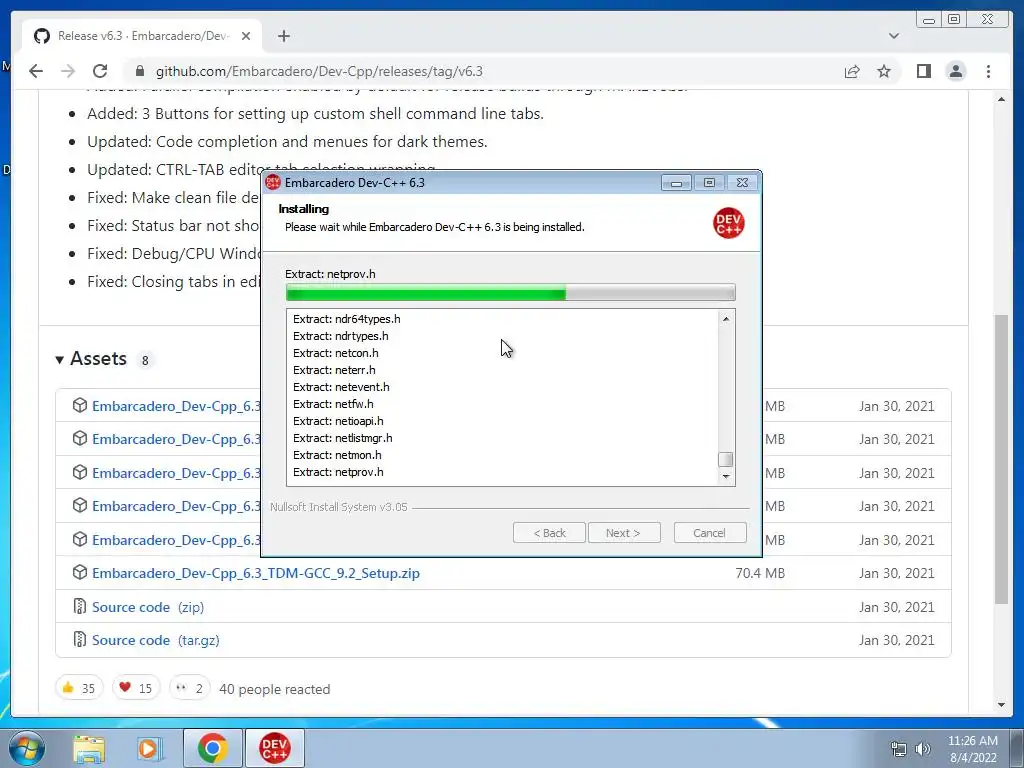The image size is (1024, 768).
Task: Open the Chrome profile avatar
Action: (x=956, y=71)
